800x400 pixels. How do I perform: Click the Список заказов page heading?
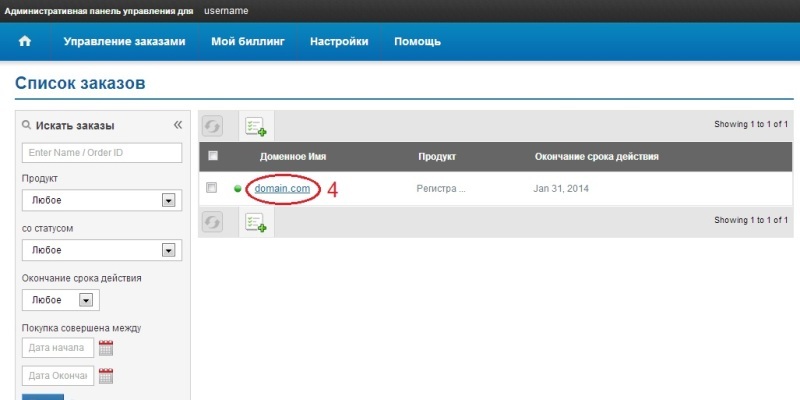[x=80, y=83]
